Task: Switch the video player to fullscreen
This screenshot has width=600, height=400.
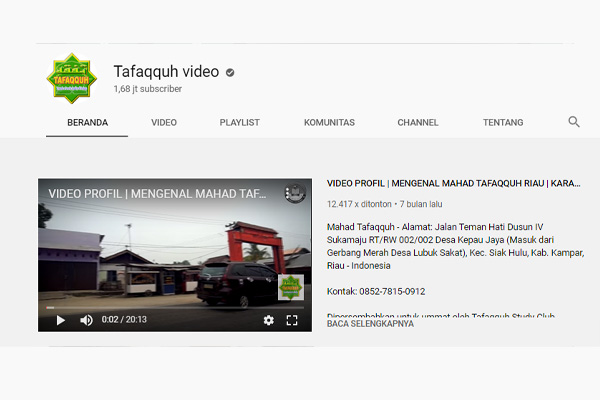Action: click(292, 320)
